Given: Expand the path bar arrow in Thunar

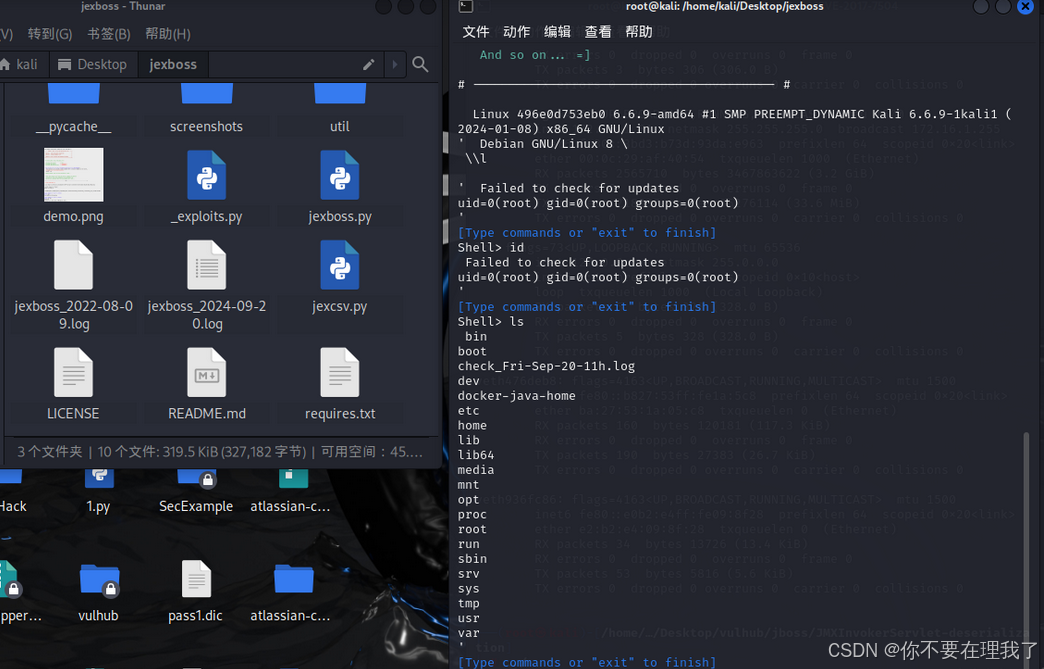Looking at the screenshot, I should pos(395,65).
